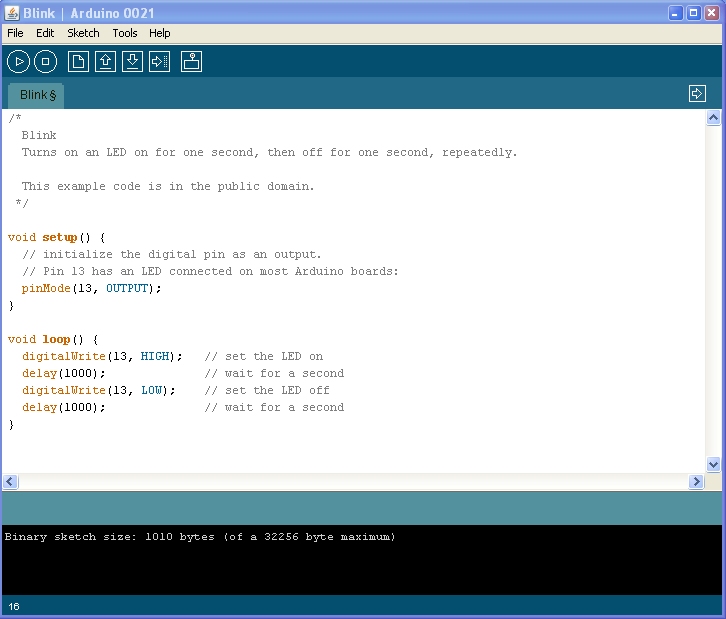
Task: Create a new sketch with New icon
Action: pyautogui.click(x=78, y=62)
